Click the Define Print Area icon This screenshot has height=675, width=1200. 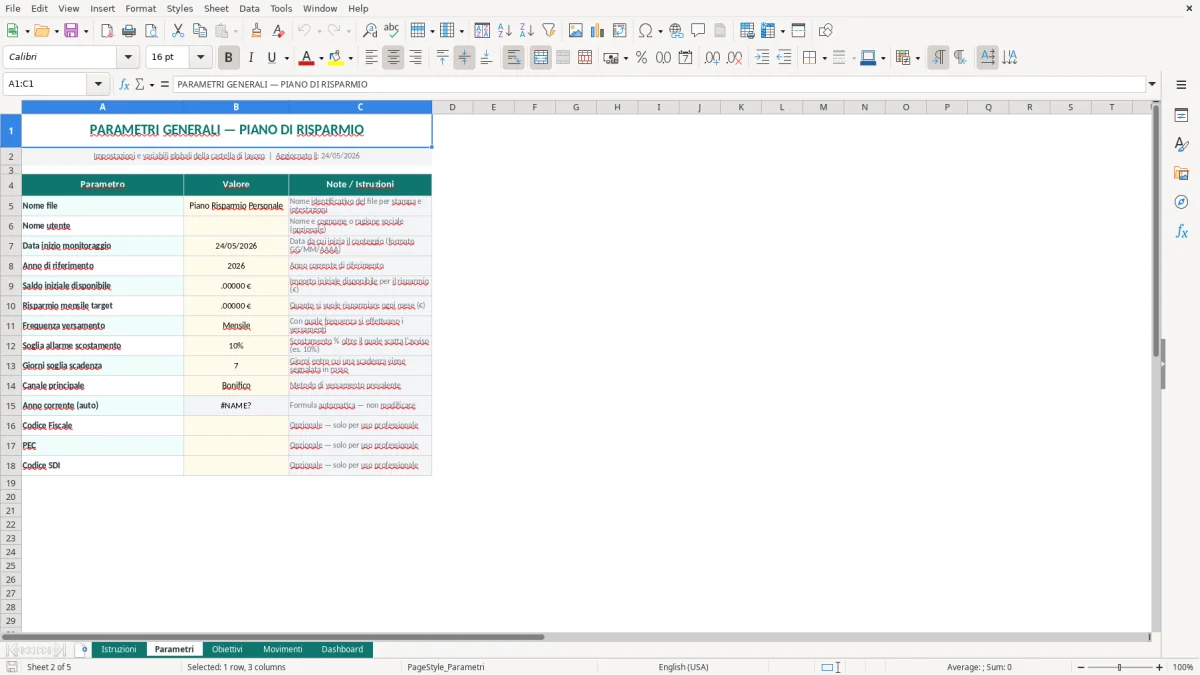[x=747, y=31]
